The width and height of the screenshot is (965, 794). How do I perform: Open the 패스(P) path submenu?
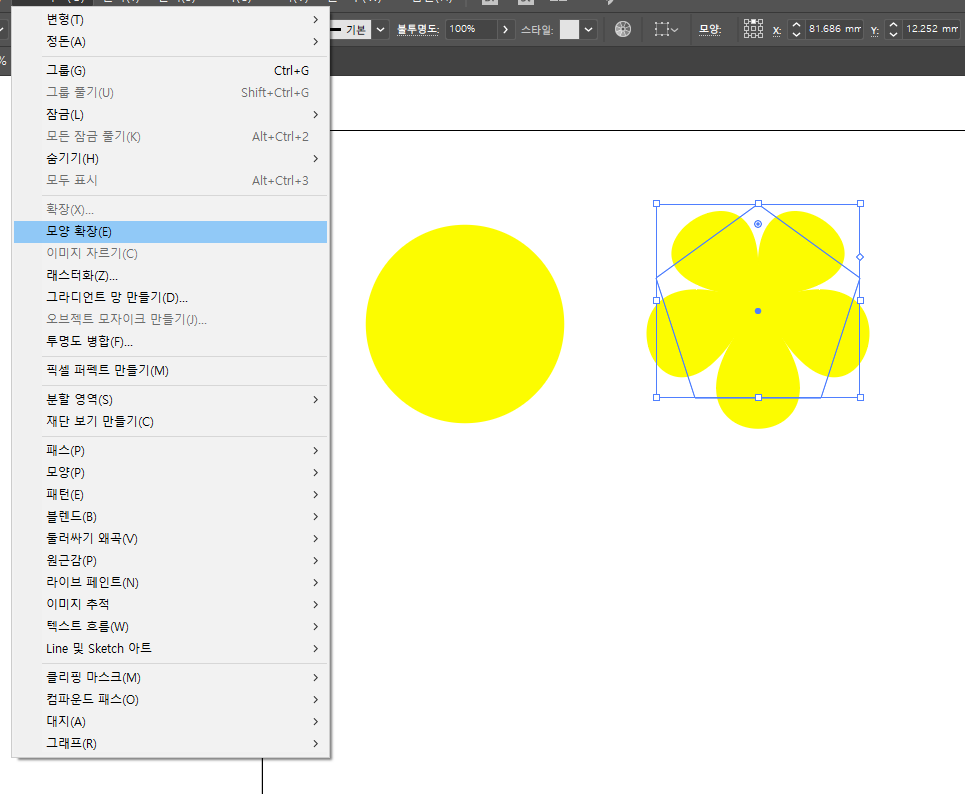(170, 451)
